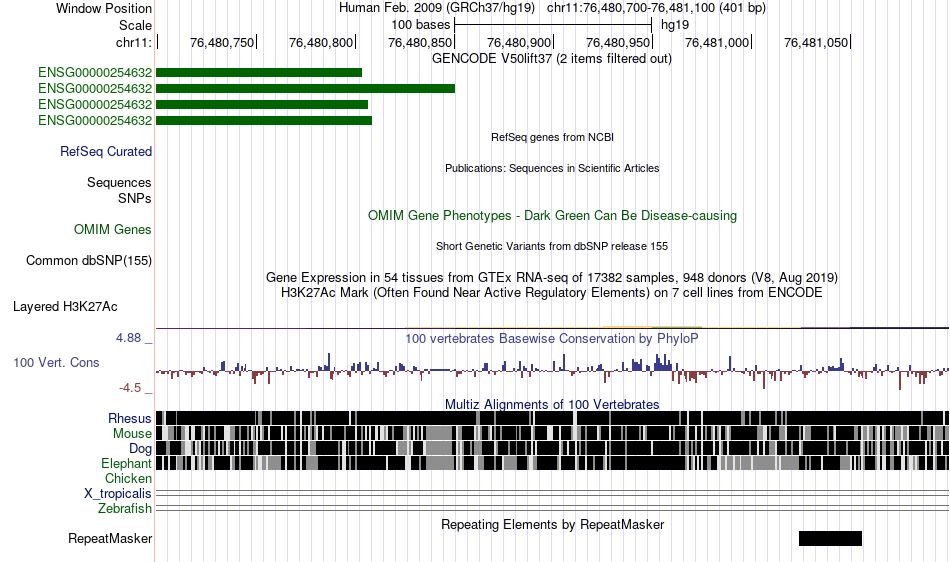The height and width of the screenshot is (562, 950).
Task: Click the Rhesus alignment row
Action: [552, 418]
